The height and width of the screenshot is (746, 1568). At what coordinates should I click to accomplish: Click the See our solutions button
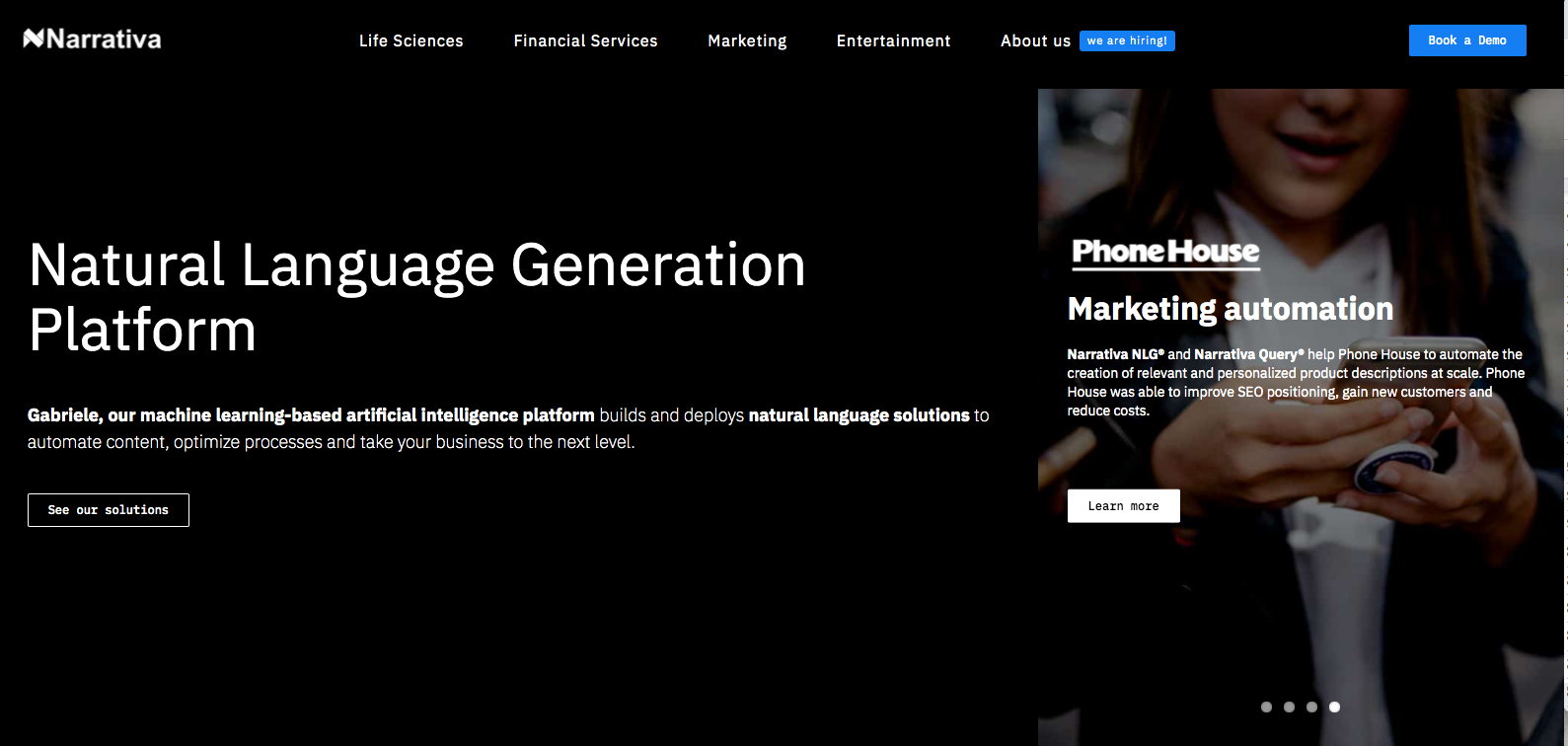(x=109, y=510)
